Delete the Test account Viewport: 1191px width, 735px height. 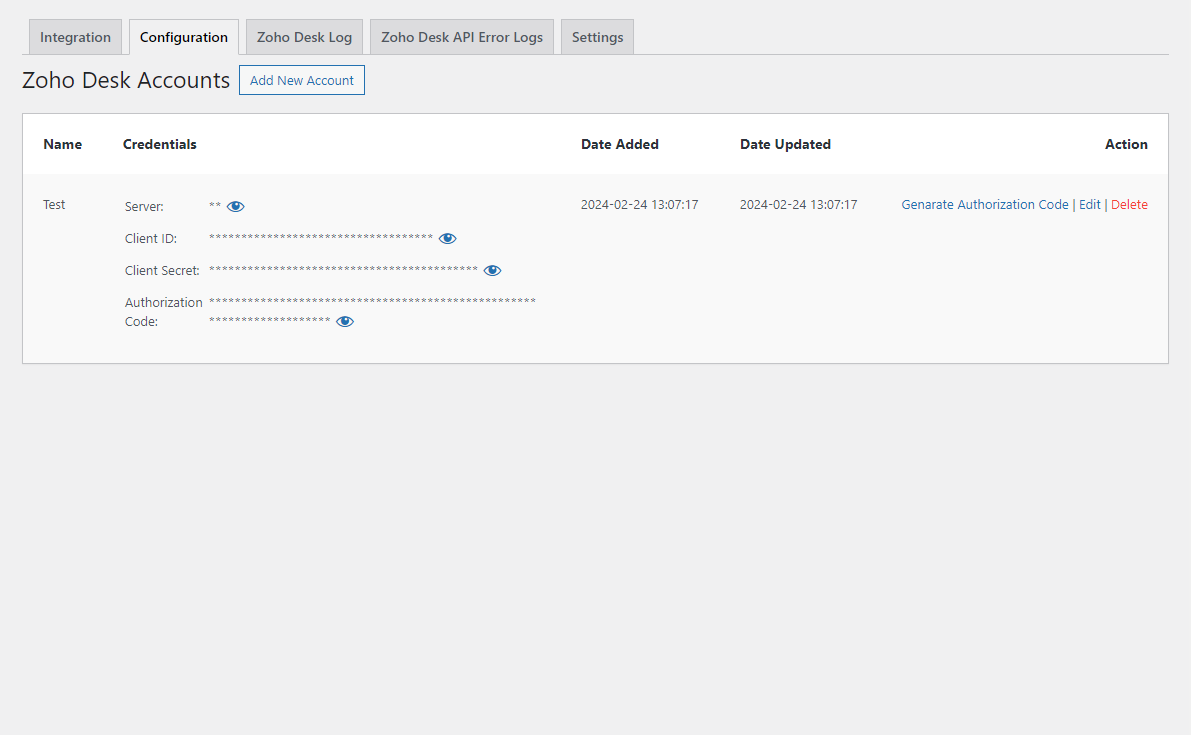click(1129, 204)
